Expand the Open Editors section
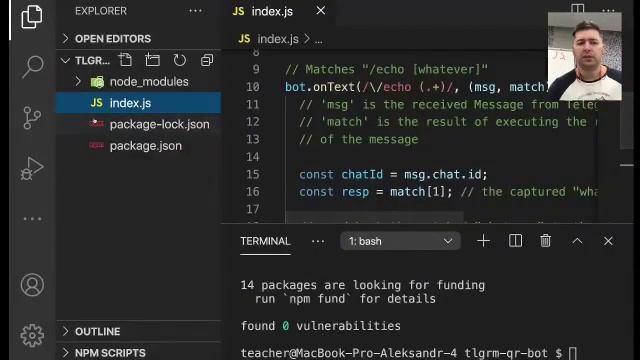 point(138,39)
